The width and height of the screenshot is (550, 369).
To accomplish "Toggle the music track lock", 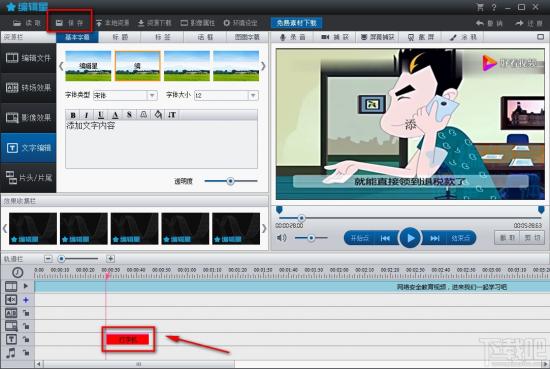I will 26,353.
